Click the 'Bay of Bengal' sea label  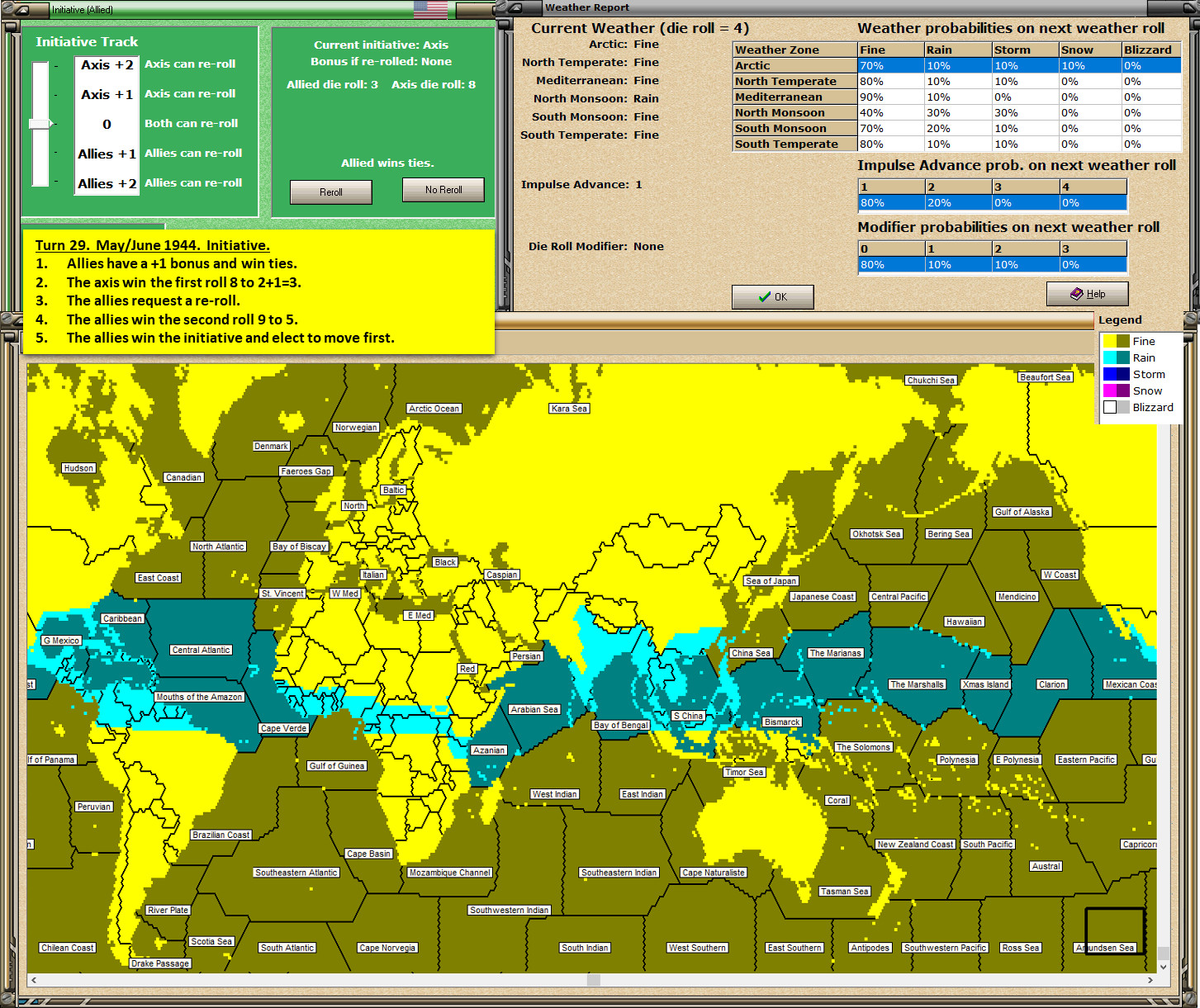(621, 726)
